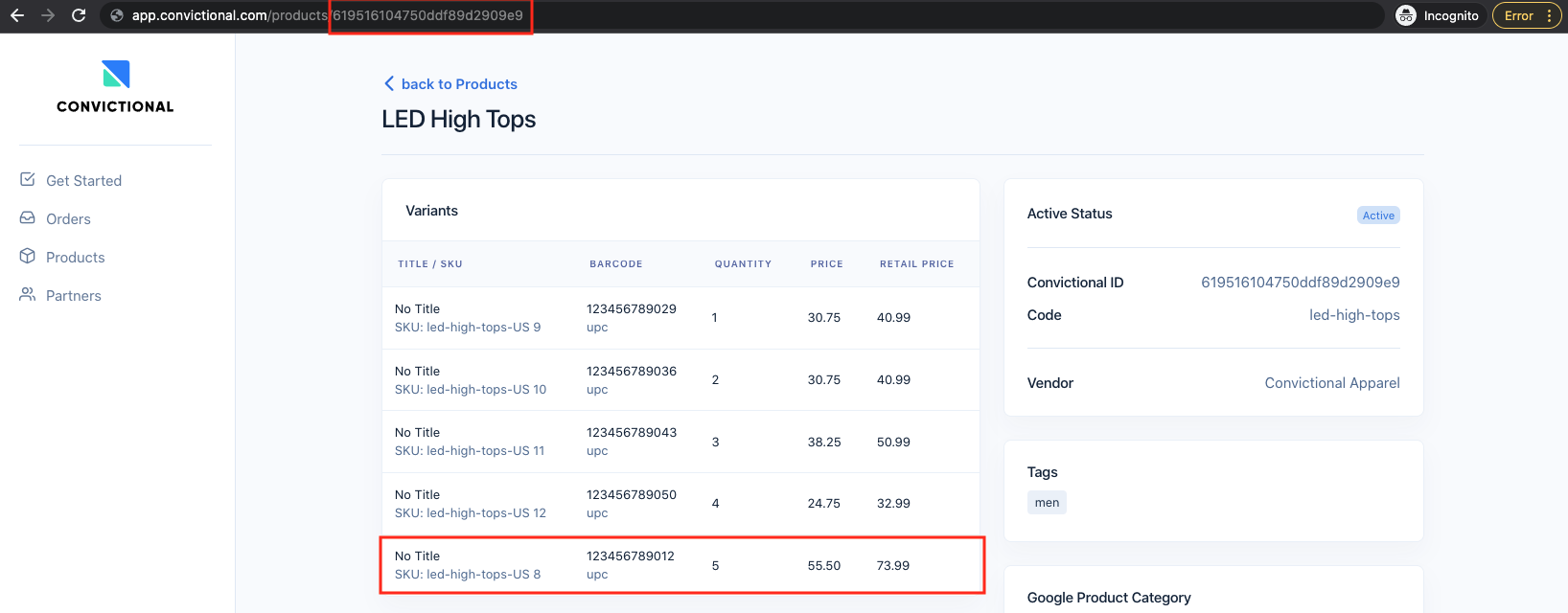The height and width of the screenshot is (613, 1568).
Task: Click the RETAIL PRICE column header
Action: coord(917,264)
